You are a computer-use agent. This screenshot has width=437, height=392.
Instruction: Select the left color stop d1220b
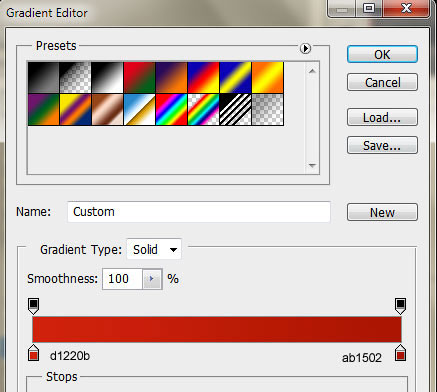[x=33, y=354]
